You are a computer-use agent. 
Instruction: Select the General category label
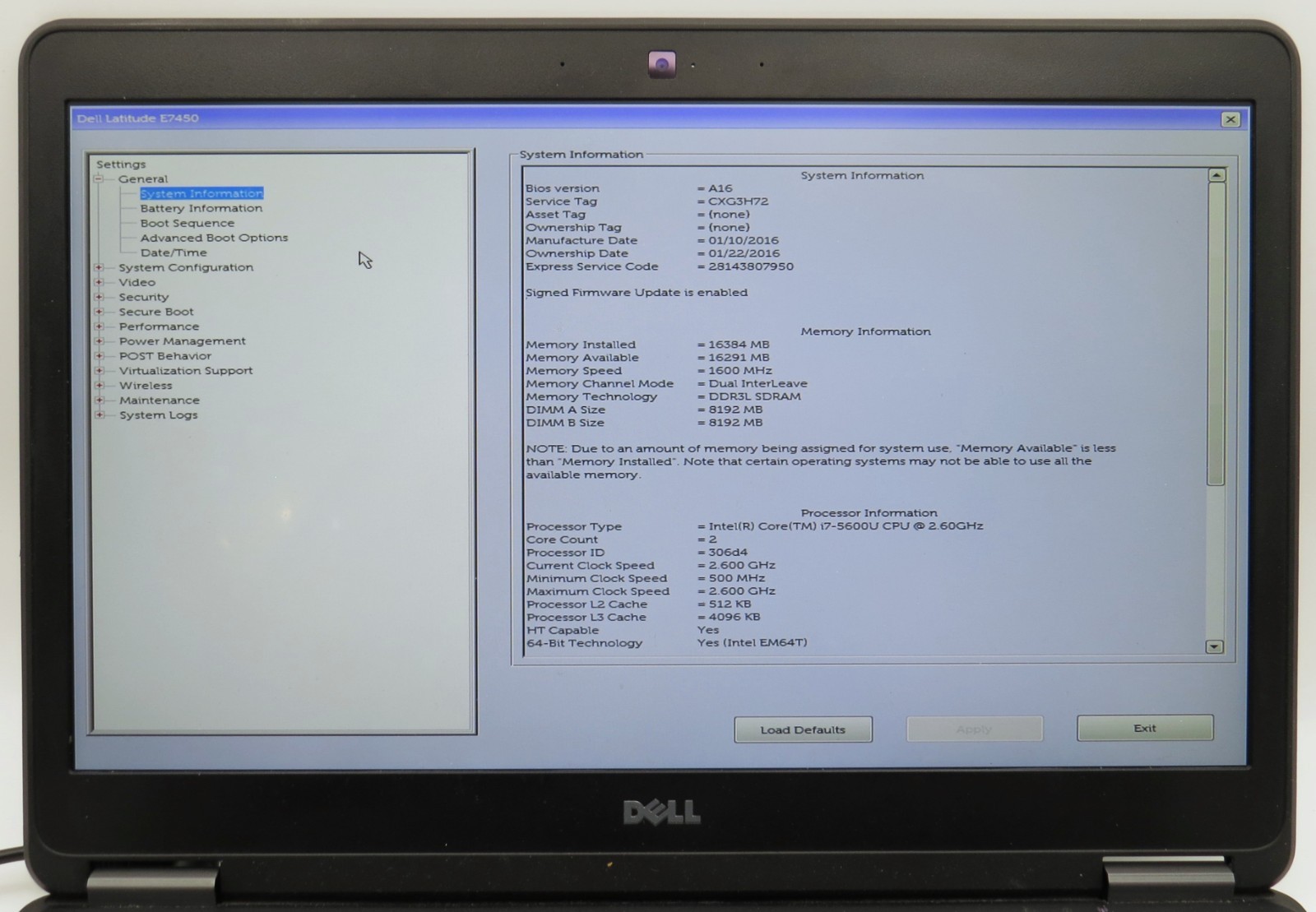coord(143,178)
